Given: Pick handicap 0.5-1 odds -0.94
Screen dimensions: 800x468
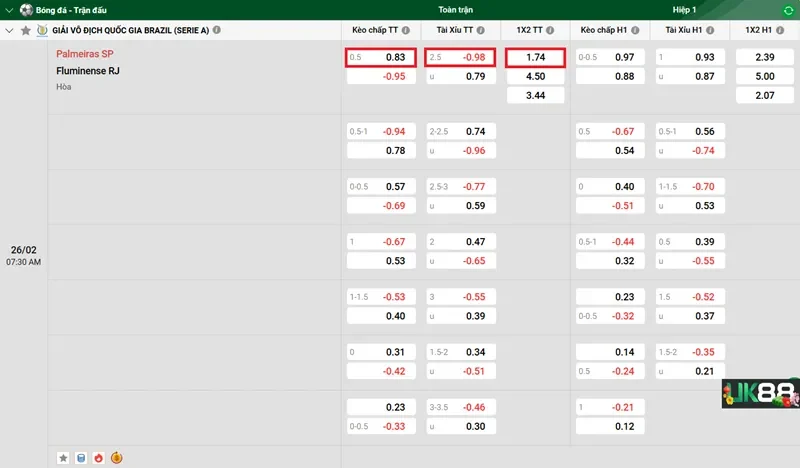Looking at the screenshot, I should point(381,132).
